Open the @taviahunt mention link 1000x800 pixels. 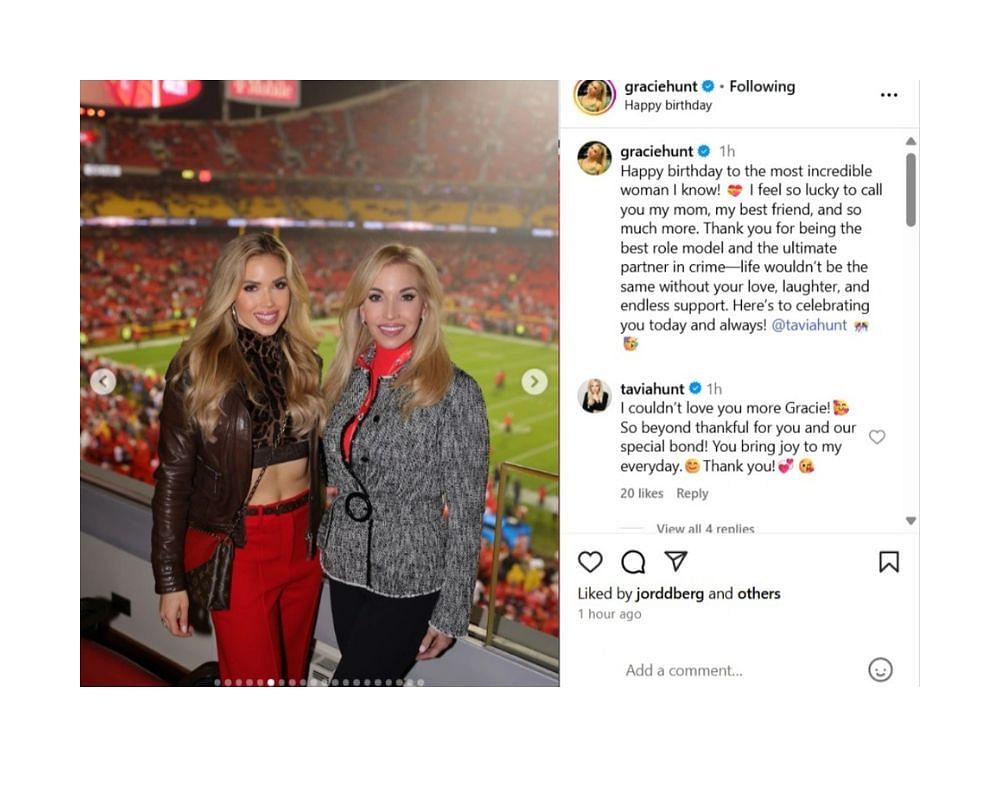[809, 325]
